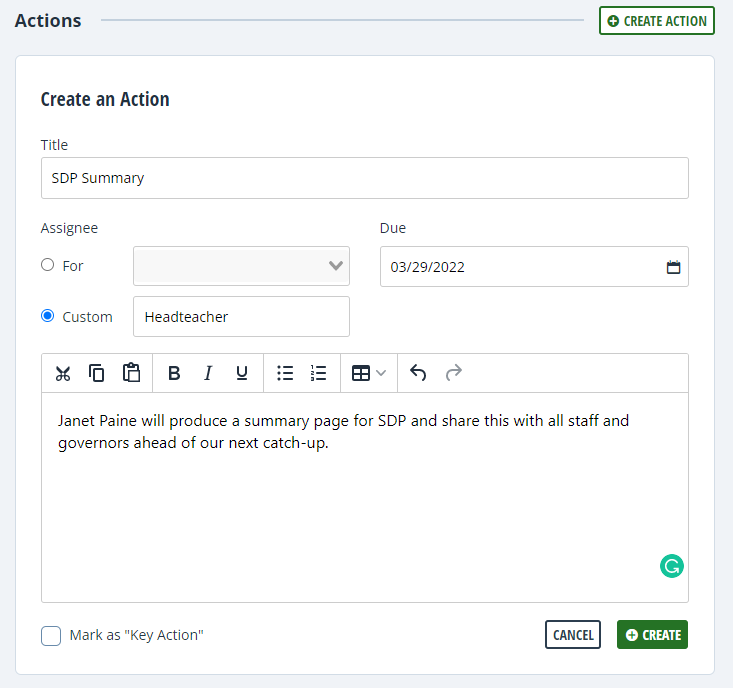Click the SDP Summary title field
Viewport: 733px width, 688px height.
click(365, 178)
